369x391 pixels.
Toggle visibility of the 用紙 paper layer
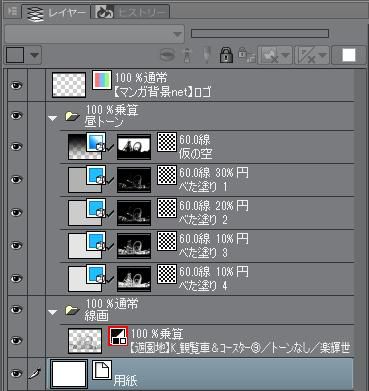click(16, 373)
